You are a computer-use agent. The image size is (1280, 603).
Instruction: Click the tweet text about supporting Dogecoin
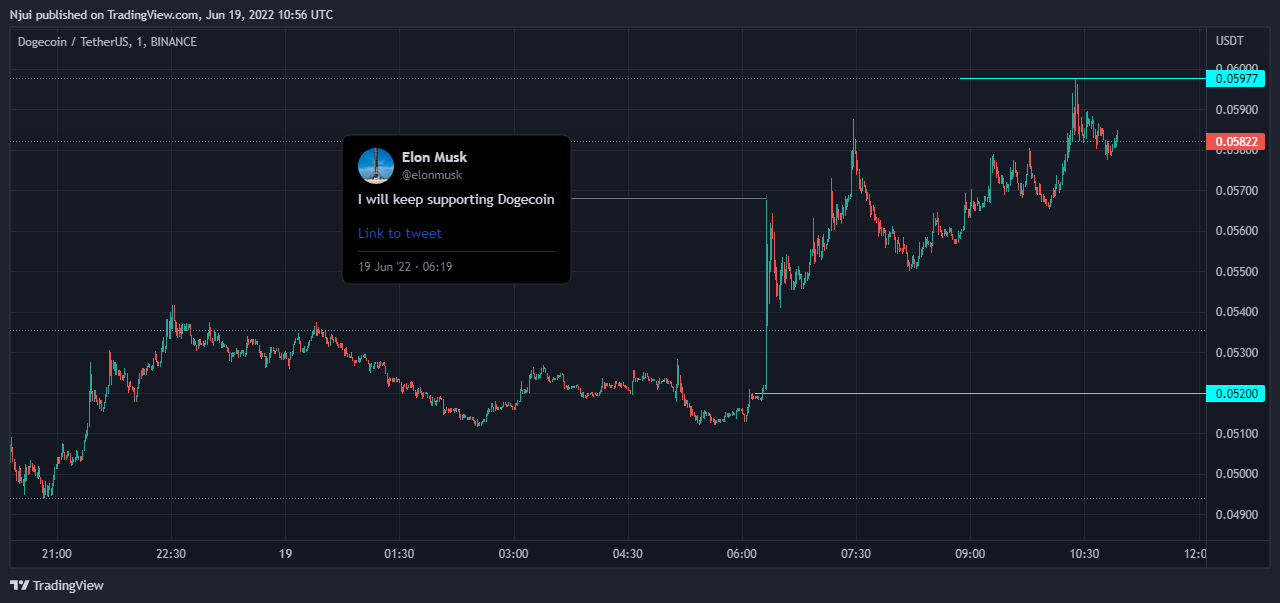coord(456,199)
